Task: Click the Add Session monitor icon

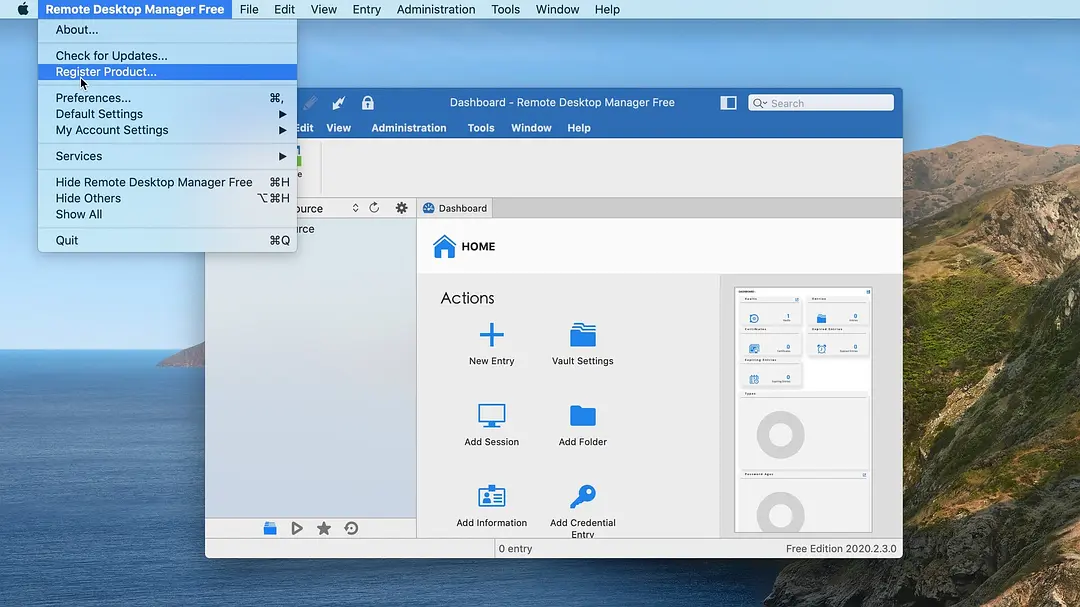Action: click(491, 415)
